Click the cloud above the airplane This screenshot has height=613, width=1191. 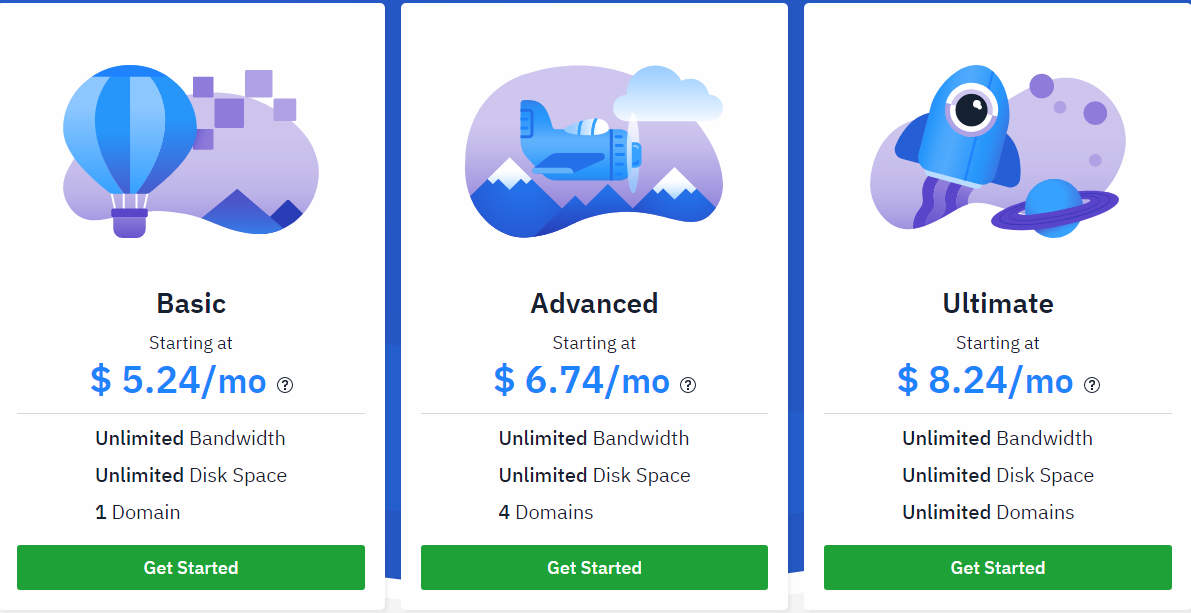(668, 93)
